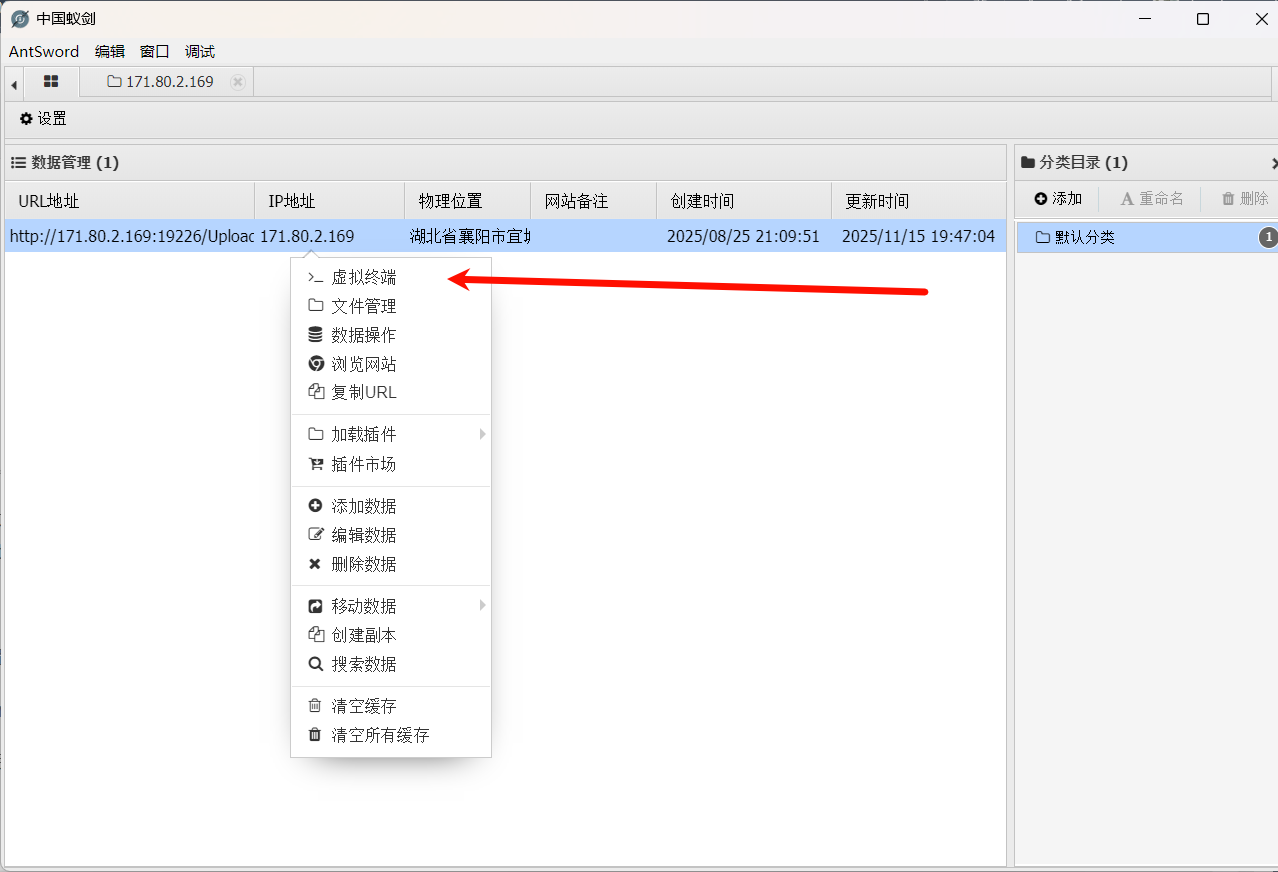
Task: Open 插件市场 menu entry
Action: (x=391, y=464)
